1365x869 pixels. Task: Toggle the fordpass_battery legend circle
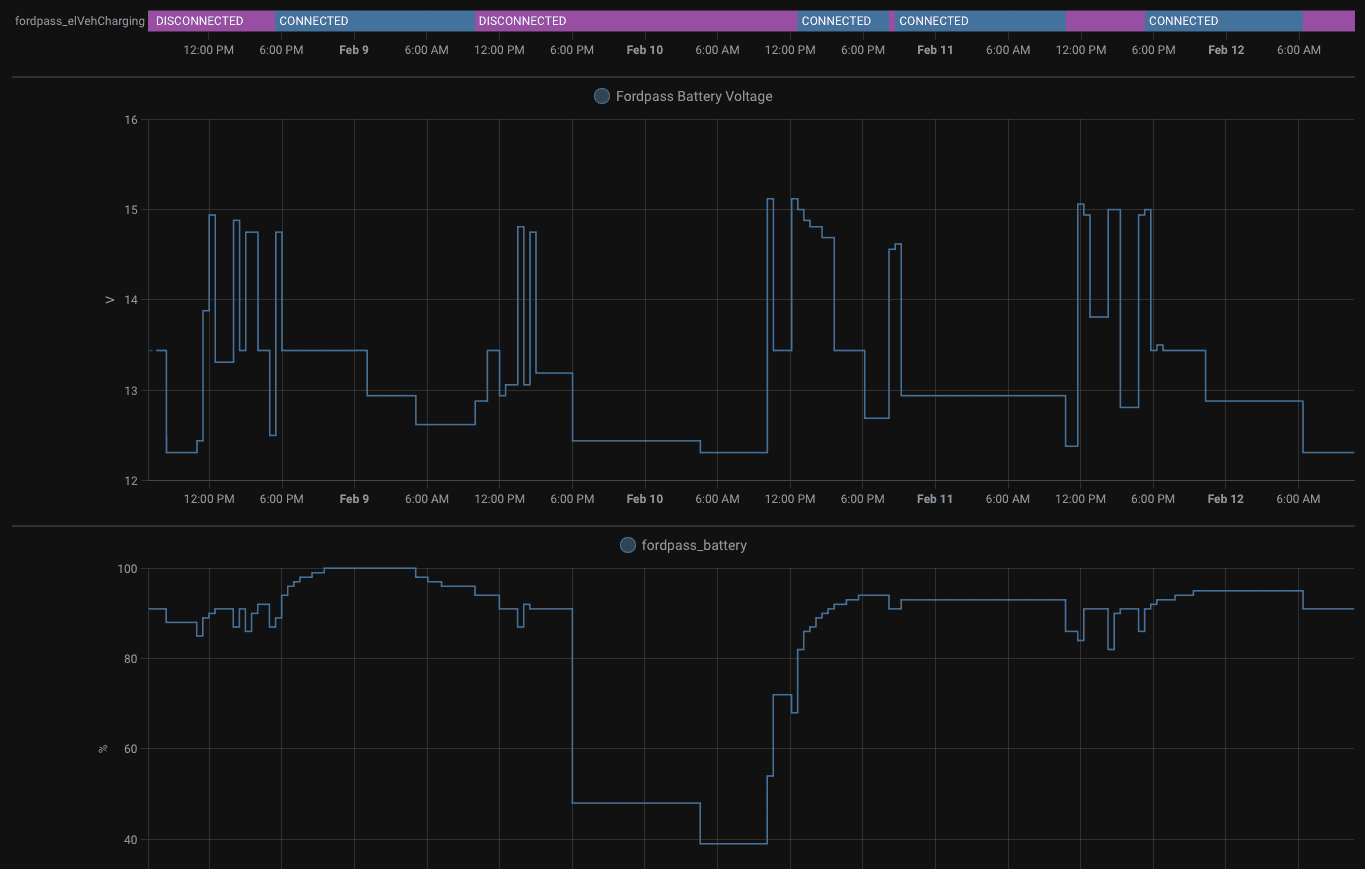coord(628,546)
